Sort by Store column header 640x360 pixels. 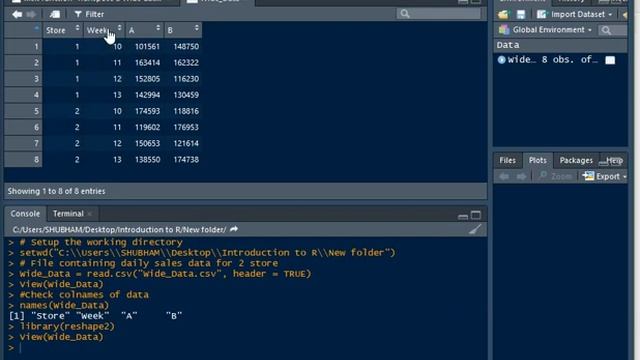click(63, 30)
